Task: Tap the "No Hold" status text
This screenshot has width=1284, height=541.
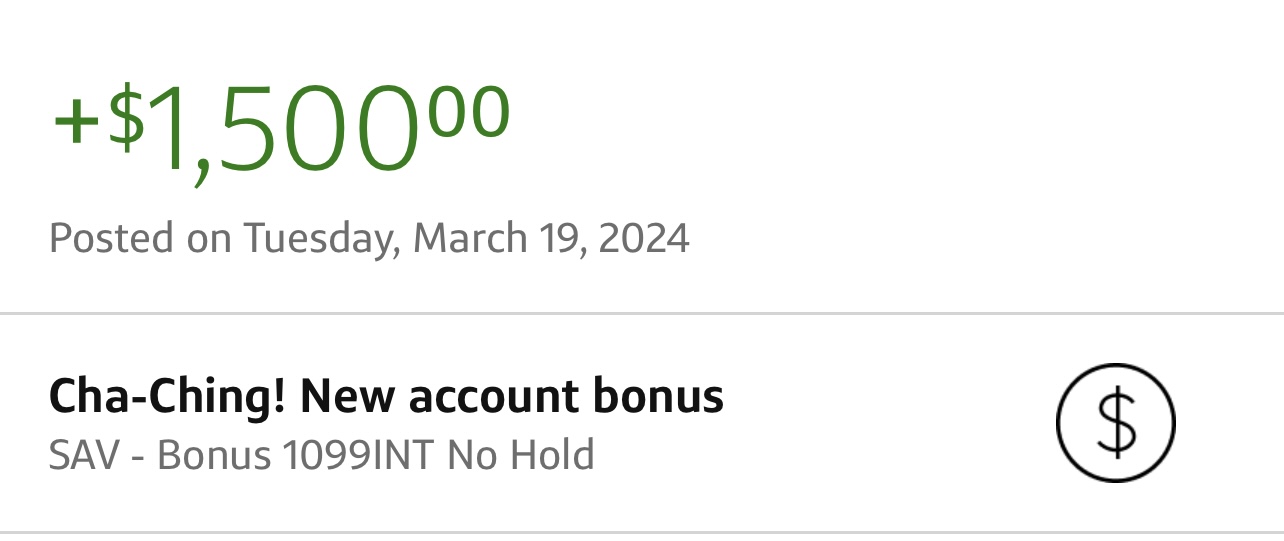Action: tap(520, 456)
